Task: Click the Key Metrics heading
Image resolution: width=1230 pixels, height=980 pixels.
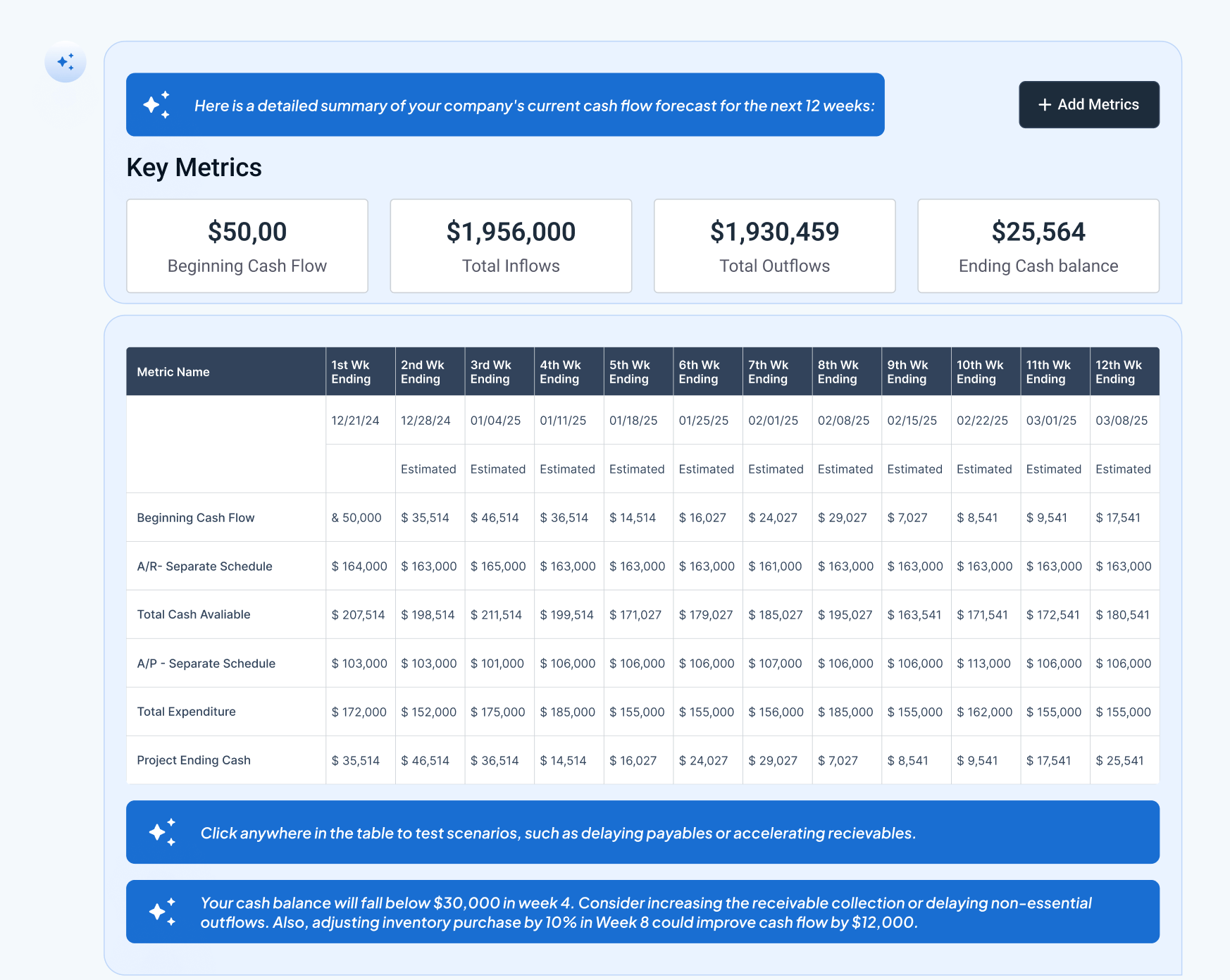Action: (194, 167)
